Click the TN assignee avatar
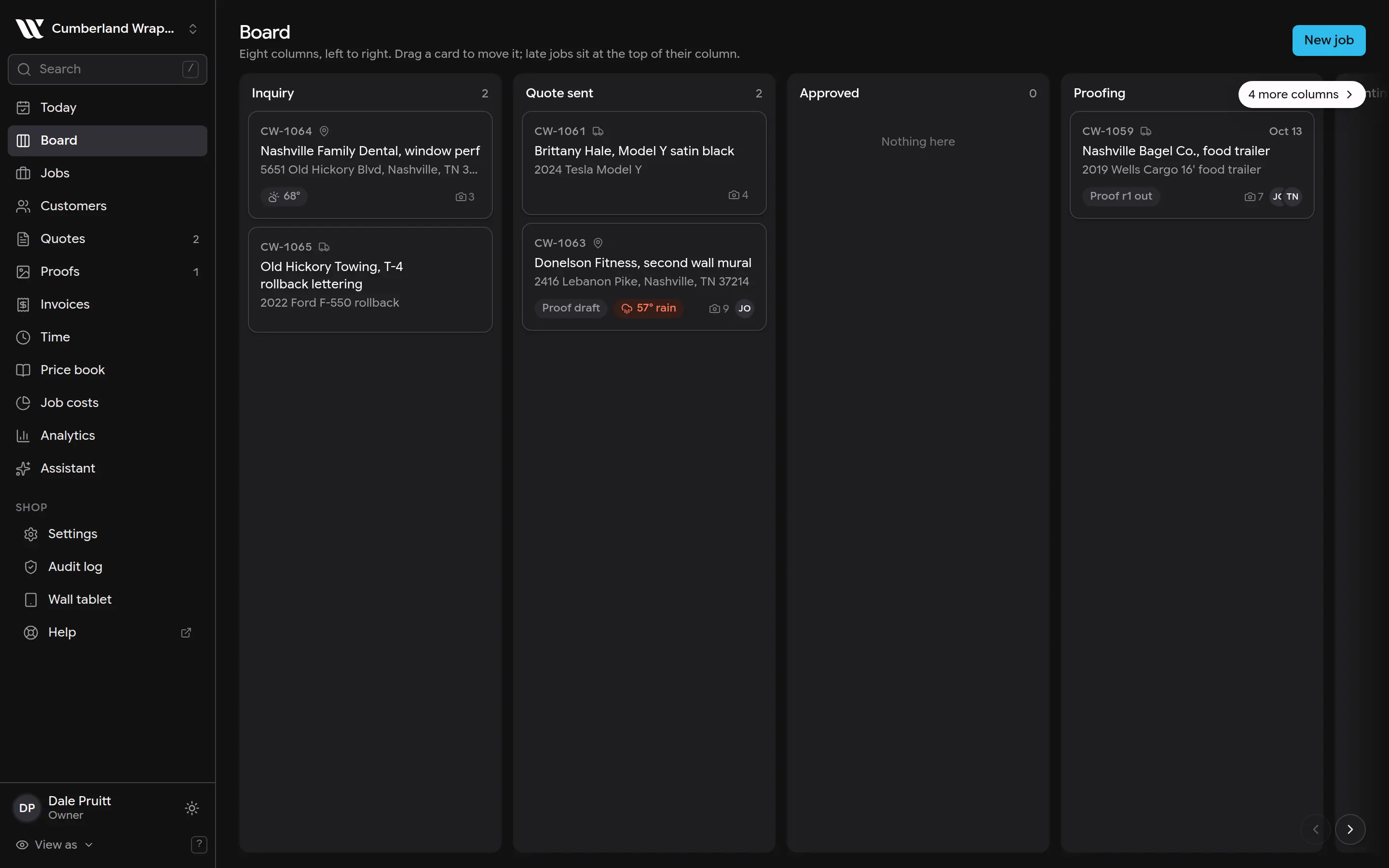 click(x=1293, y=197)
